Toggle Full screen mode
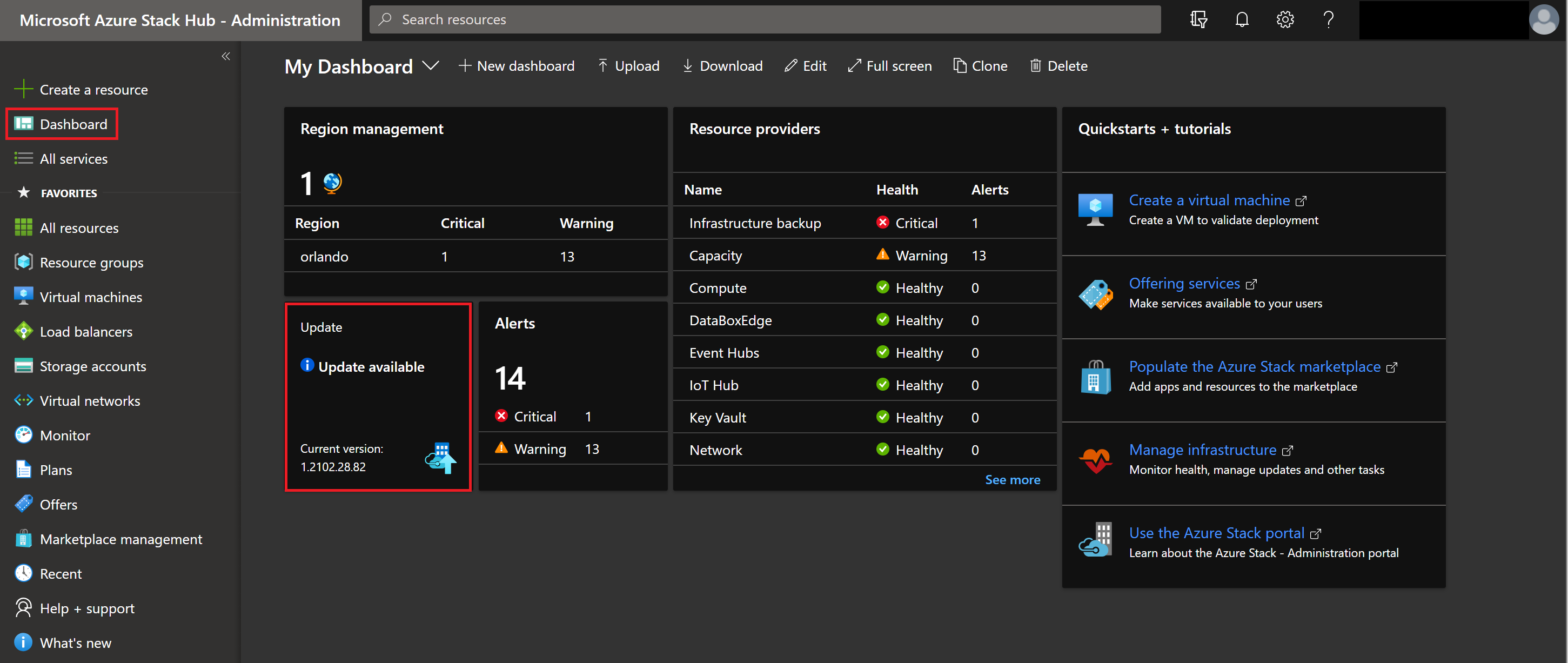This screenshot has height=663, width=1568. (889, 66)
